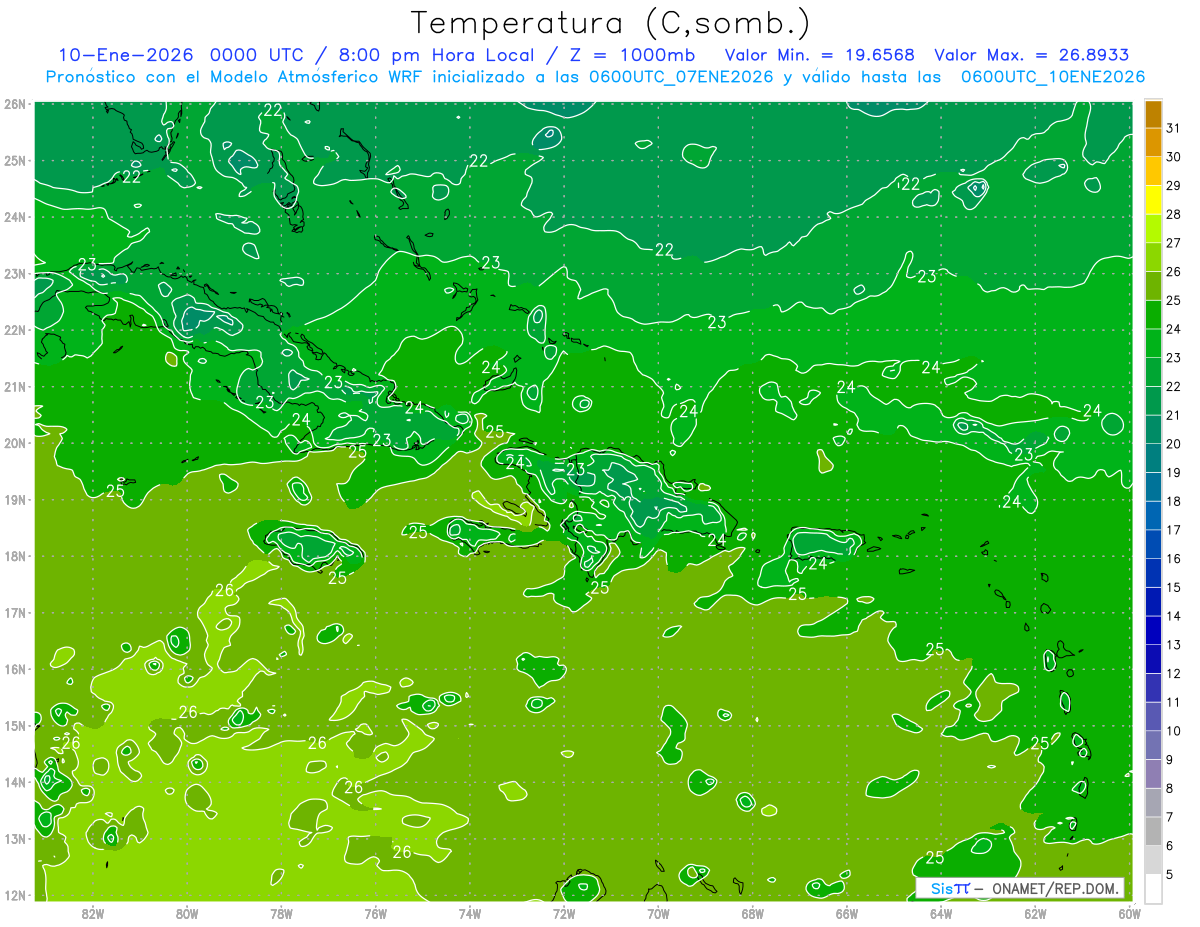
Task: Click the brown swatch above 31 on color scale
Action: pos(1153,114)
